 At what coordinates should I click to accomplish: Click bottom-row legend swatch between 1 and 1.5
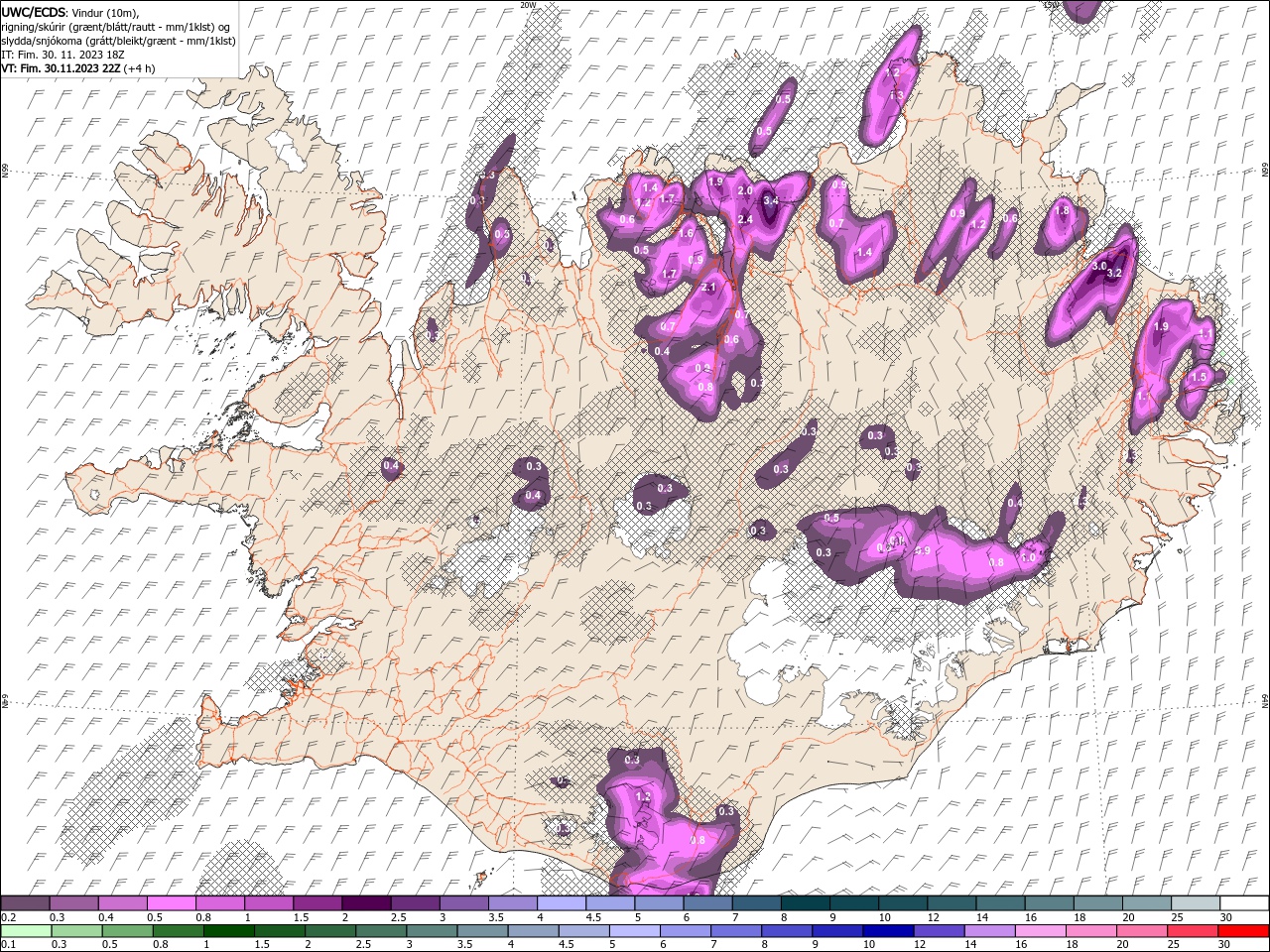229,931
